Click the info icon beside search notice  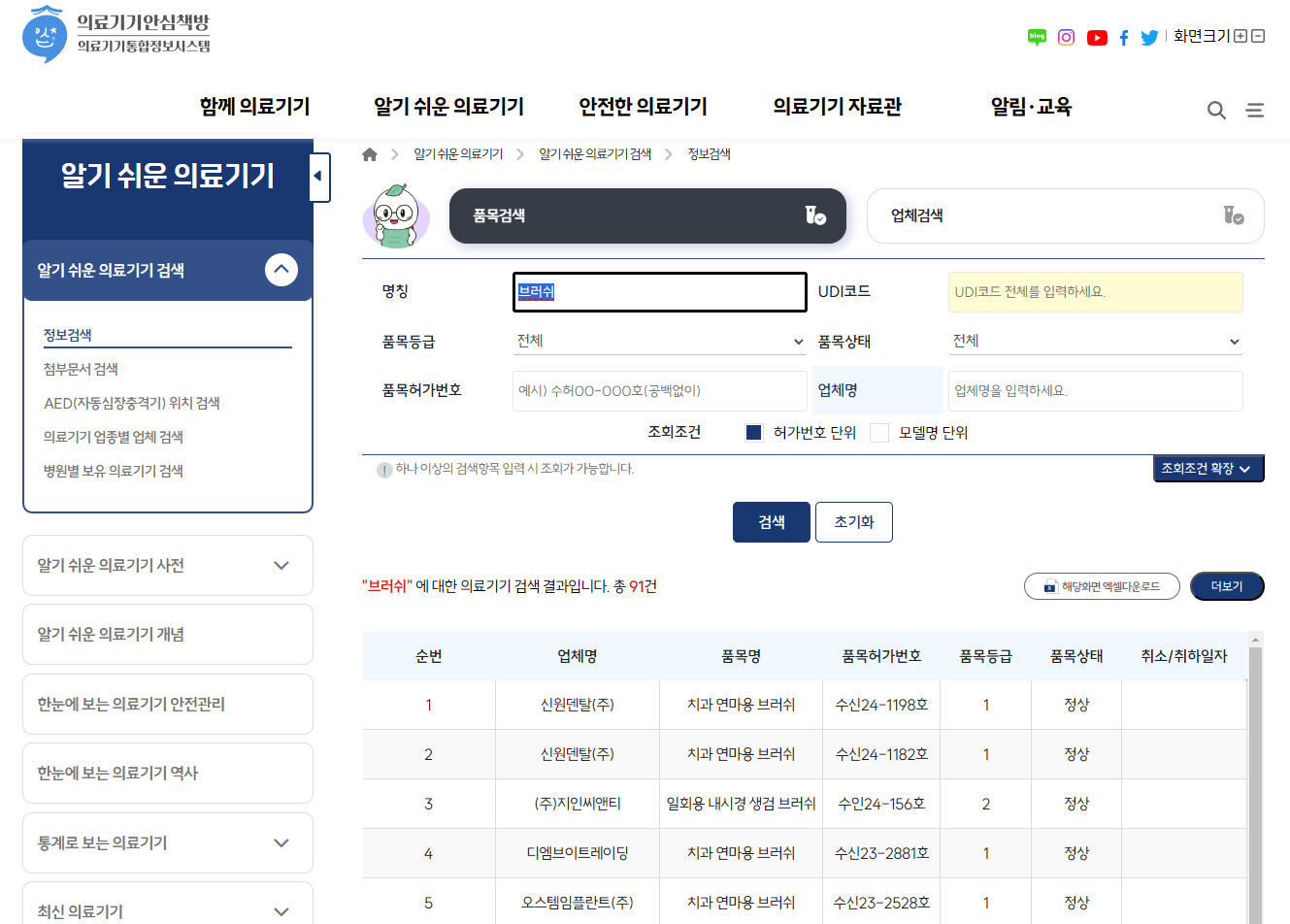click(x=384, y=470)
